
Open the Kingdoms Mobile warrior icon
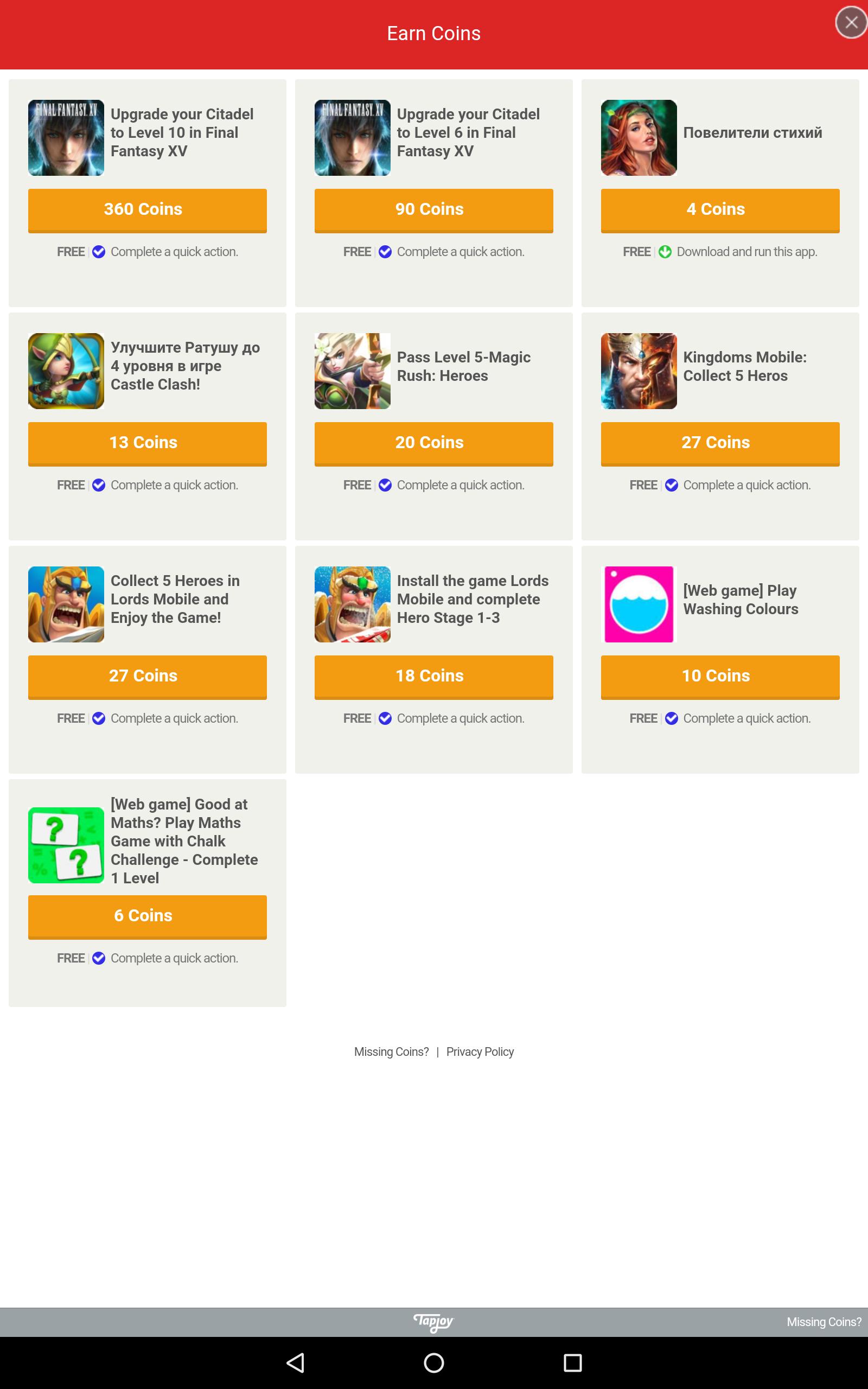point(639,371)
